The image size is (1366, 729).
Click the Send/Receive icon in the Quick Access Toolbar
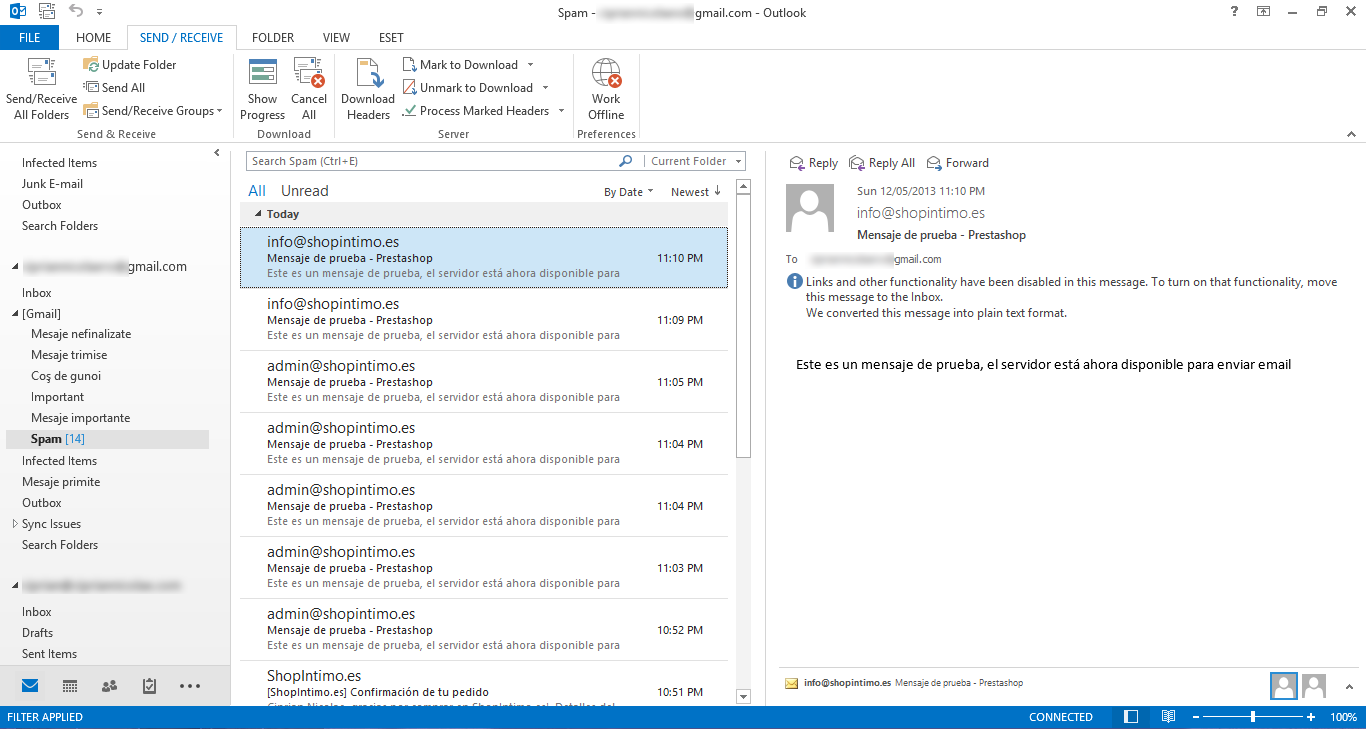pyautogui.click(x=46, y=12)
